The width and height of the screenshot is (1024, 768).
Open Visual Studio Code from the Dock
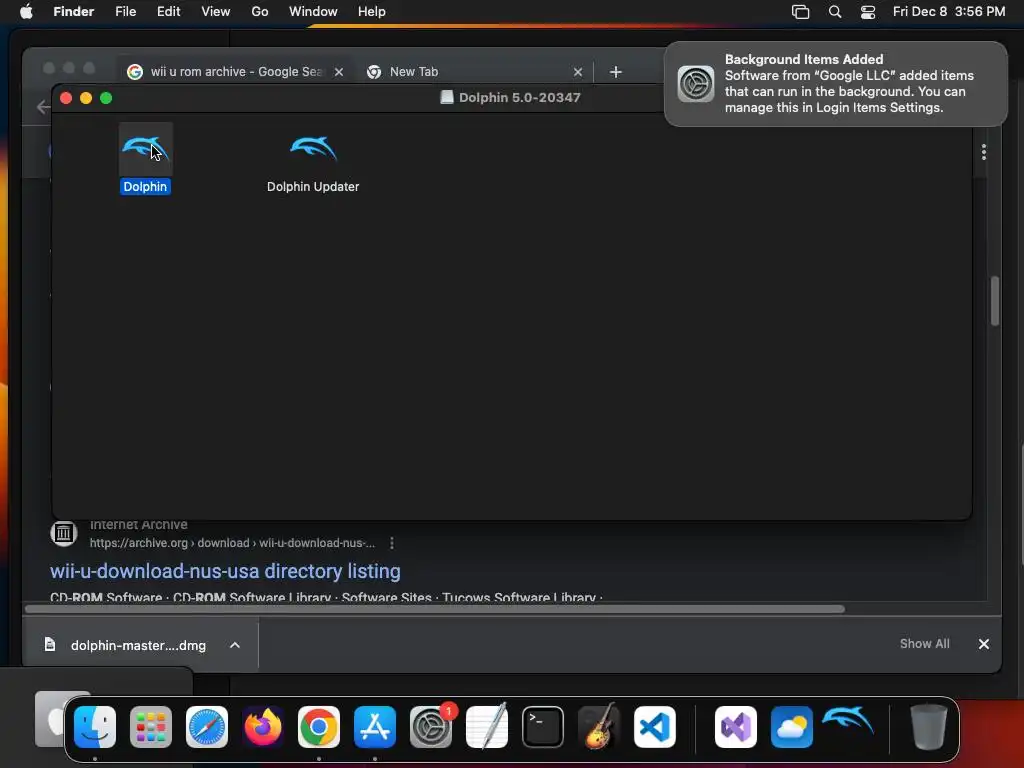(655, 727)
